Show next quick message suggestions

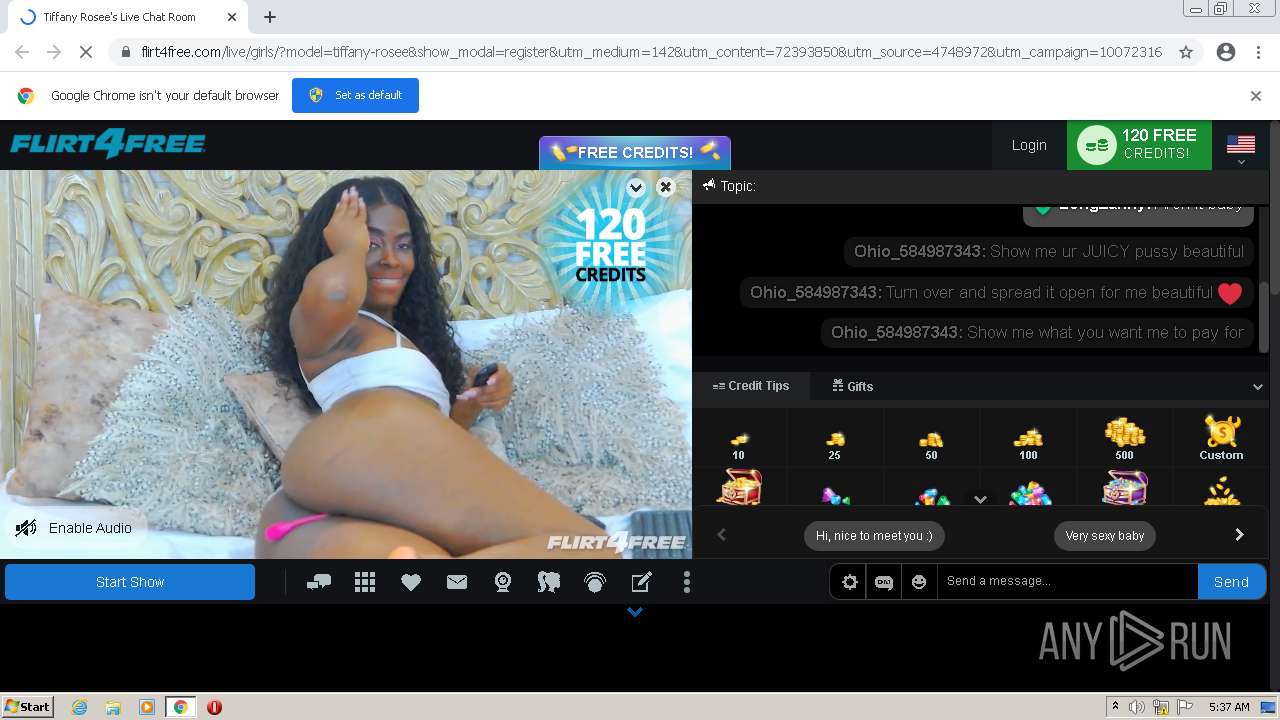coord(1239,535)
